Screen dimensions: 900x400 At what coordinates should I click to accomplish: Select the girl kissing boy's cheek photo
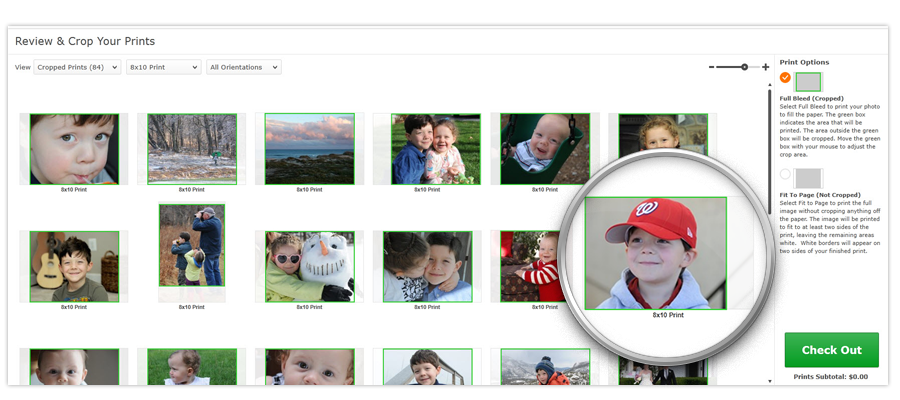click(x=428, y=266)
